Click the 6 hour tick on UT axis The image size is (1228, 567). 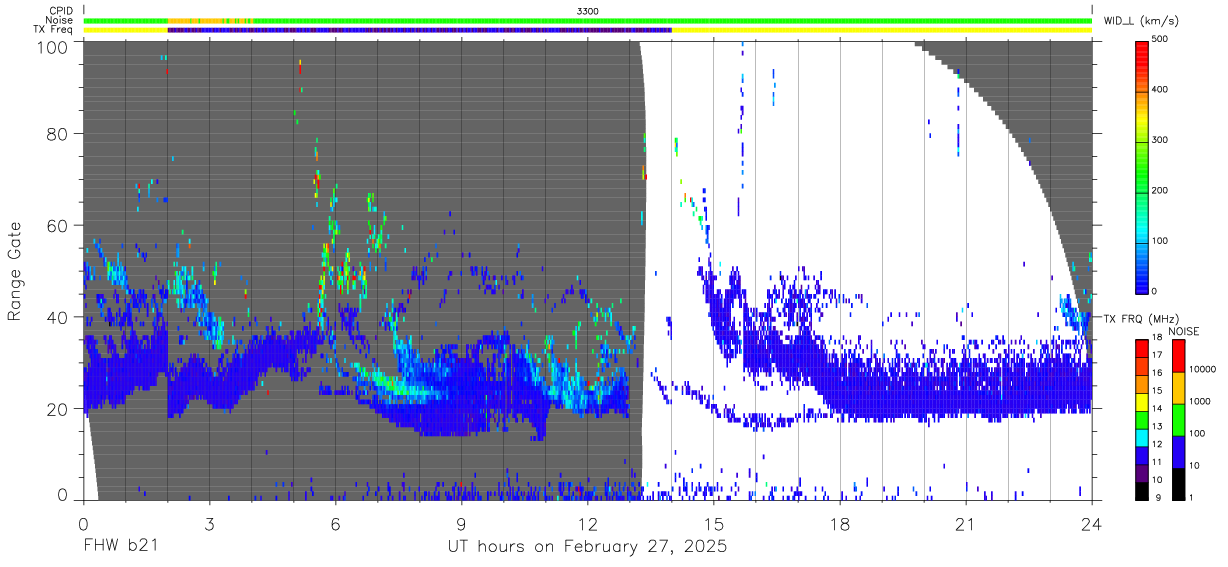[335, 523]
